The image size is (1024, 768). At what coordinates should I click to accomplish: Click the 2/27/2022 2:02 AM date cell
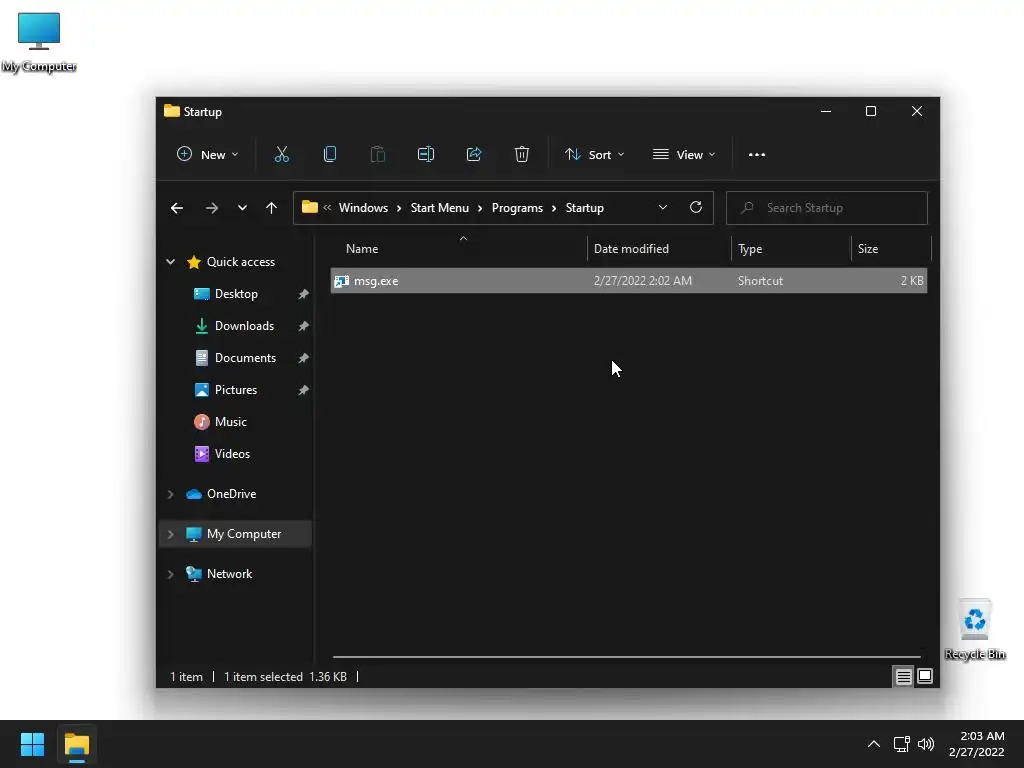pyautogui.click(x=643, y=281)
